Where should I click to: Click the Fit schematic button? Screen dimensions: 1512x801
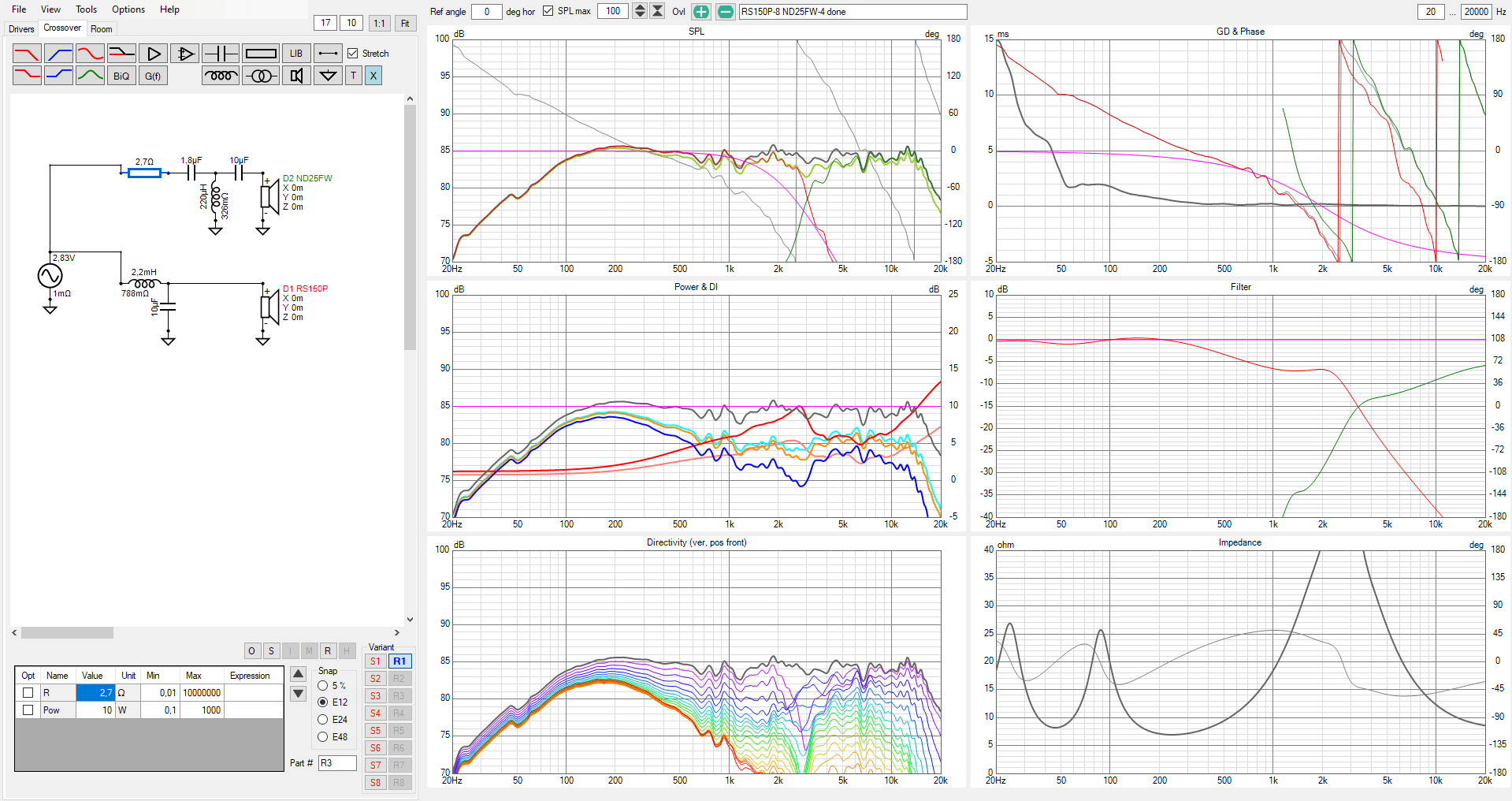pyautogui.click(x=405, y=23)
